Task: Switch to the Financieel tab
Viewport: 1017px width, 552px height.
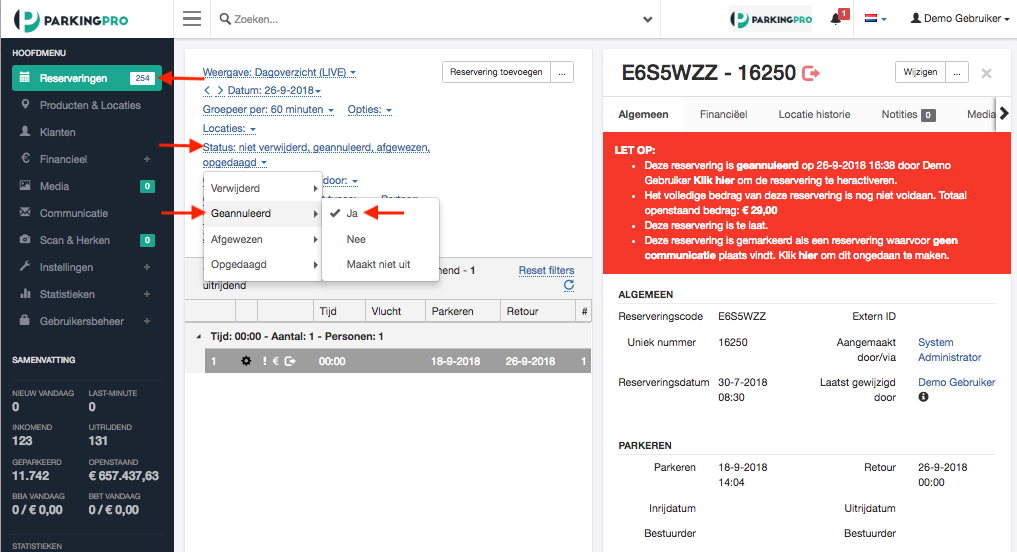Action: 723,115
